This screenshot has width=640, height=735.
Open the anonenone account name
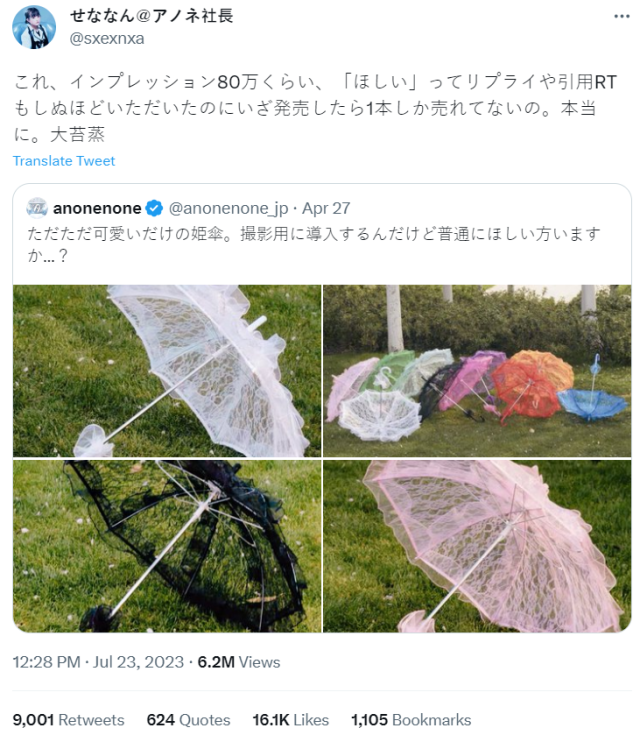97,208
